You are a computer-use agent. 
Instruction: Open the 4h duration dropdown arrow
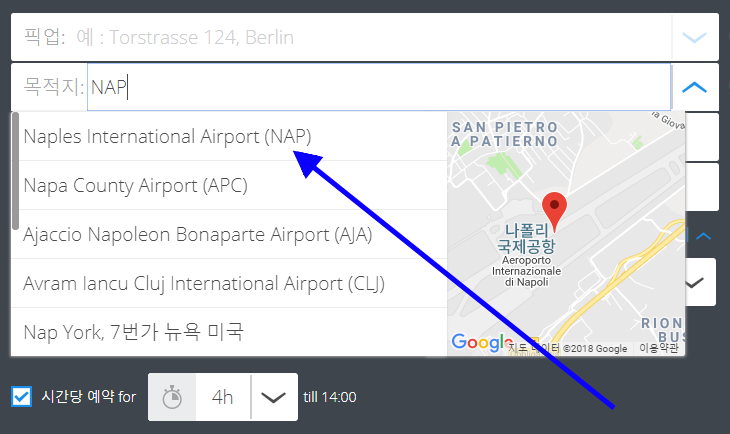(x=273, y=397)
